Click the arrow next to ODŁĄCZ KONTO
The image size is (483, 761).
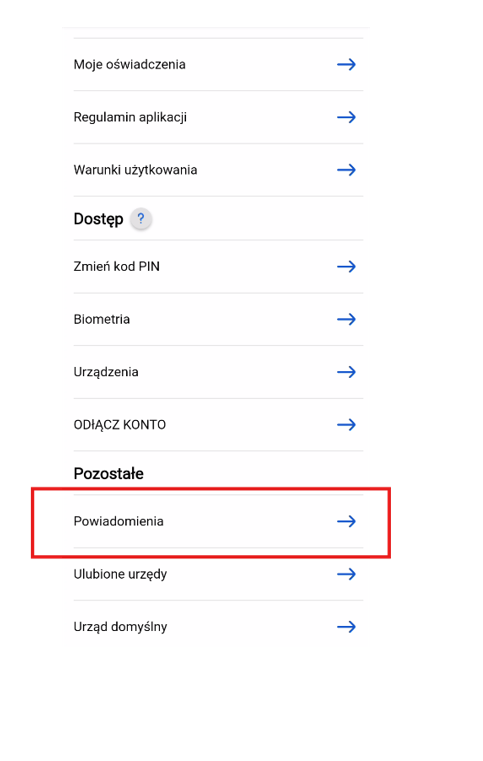pyautogui.click(x=346, y=425)
